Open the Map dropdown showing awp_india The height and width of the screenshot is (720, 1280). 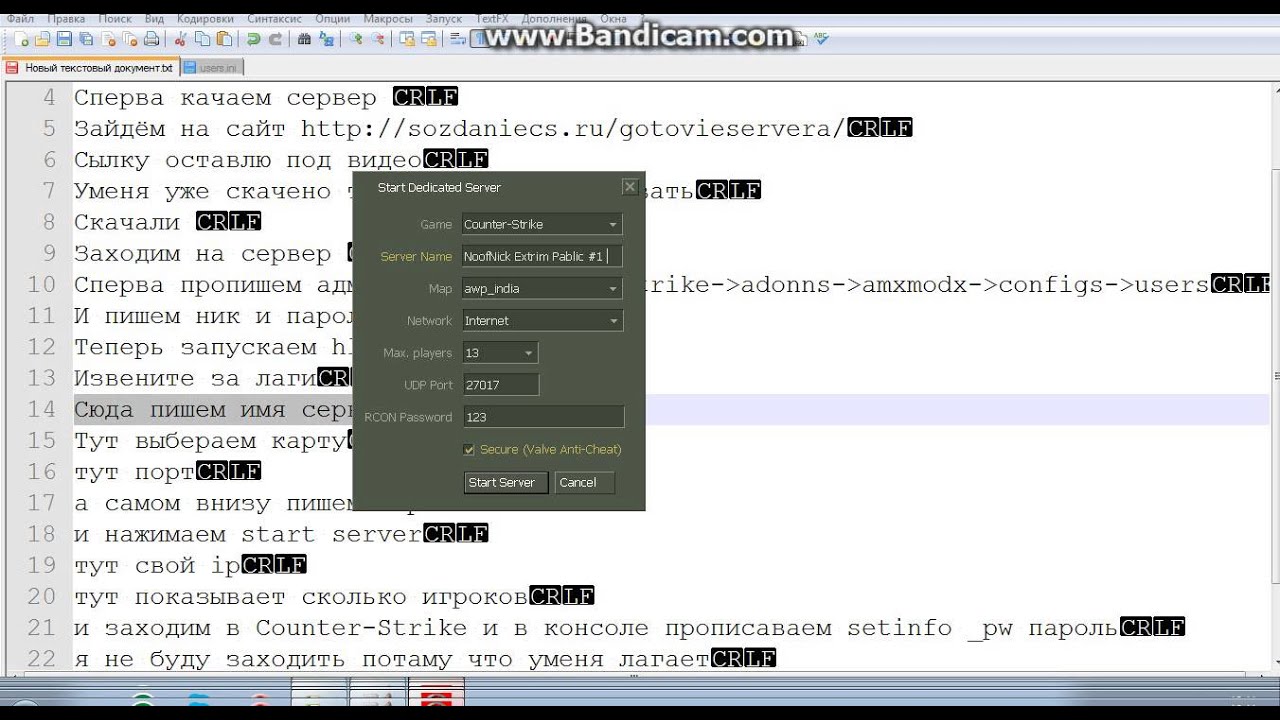pos(542,288)
